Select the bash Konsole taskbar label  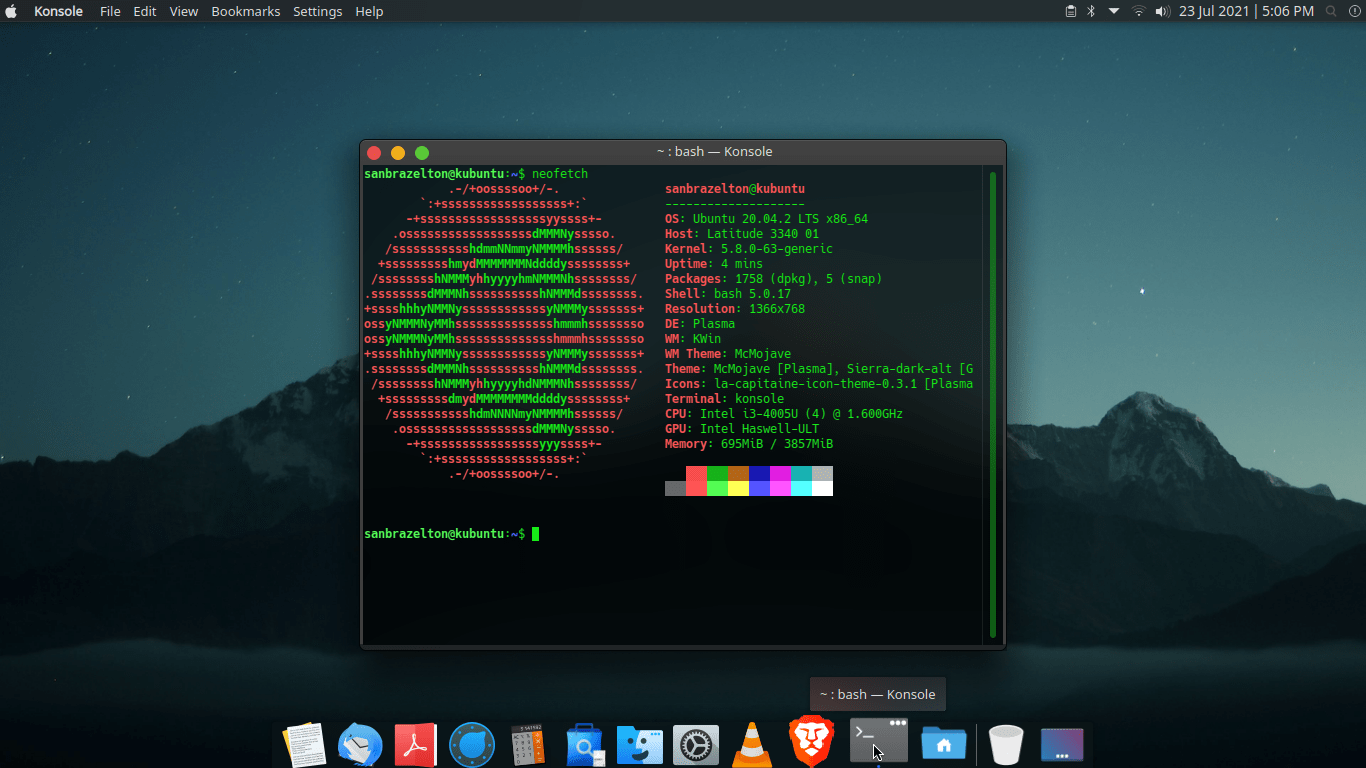tap(877, 693)
